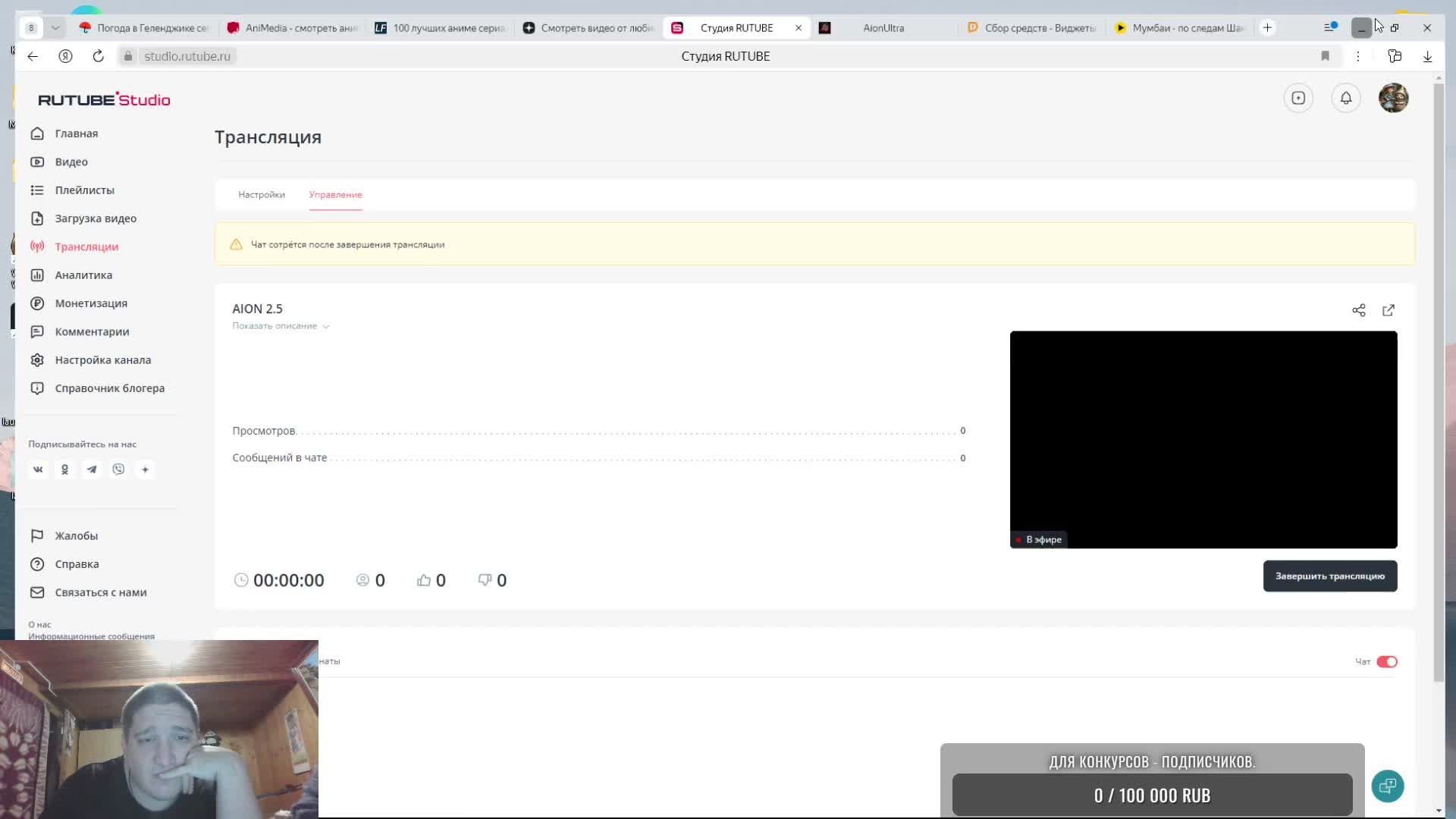Open the Dzen star social icon

click(145, 469)
